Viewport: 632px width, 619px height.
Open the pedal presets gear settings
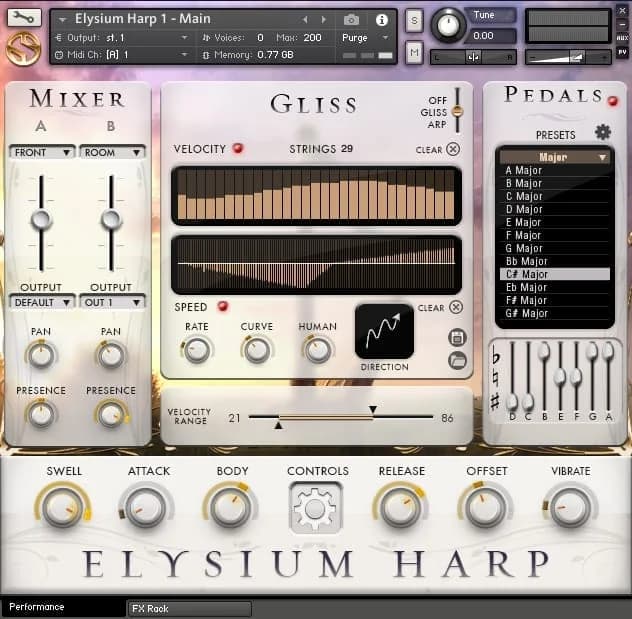coord(603,132)
